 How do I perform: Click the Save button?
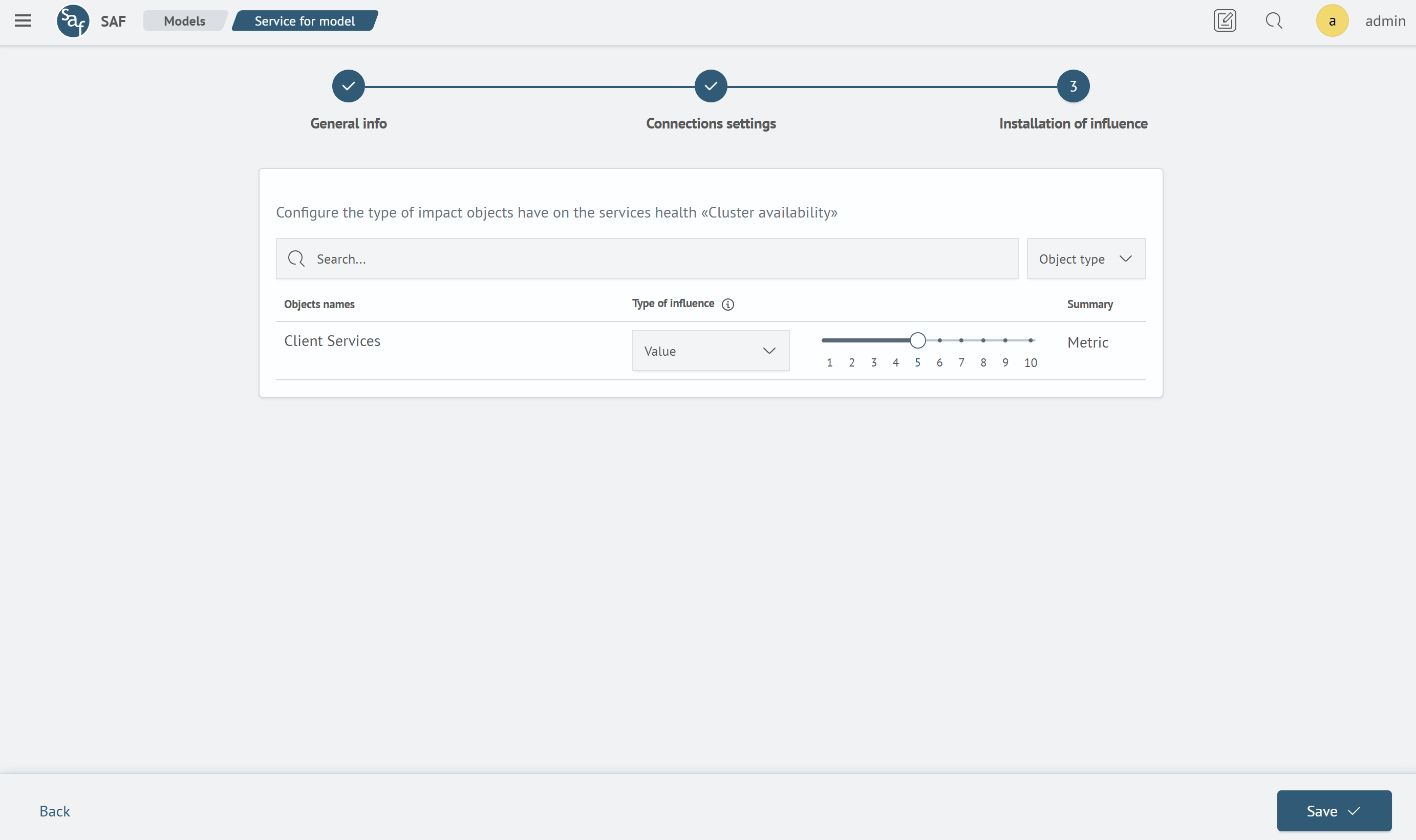1334,810
